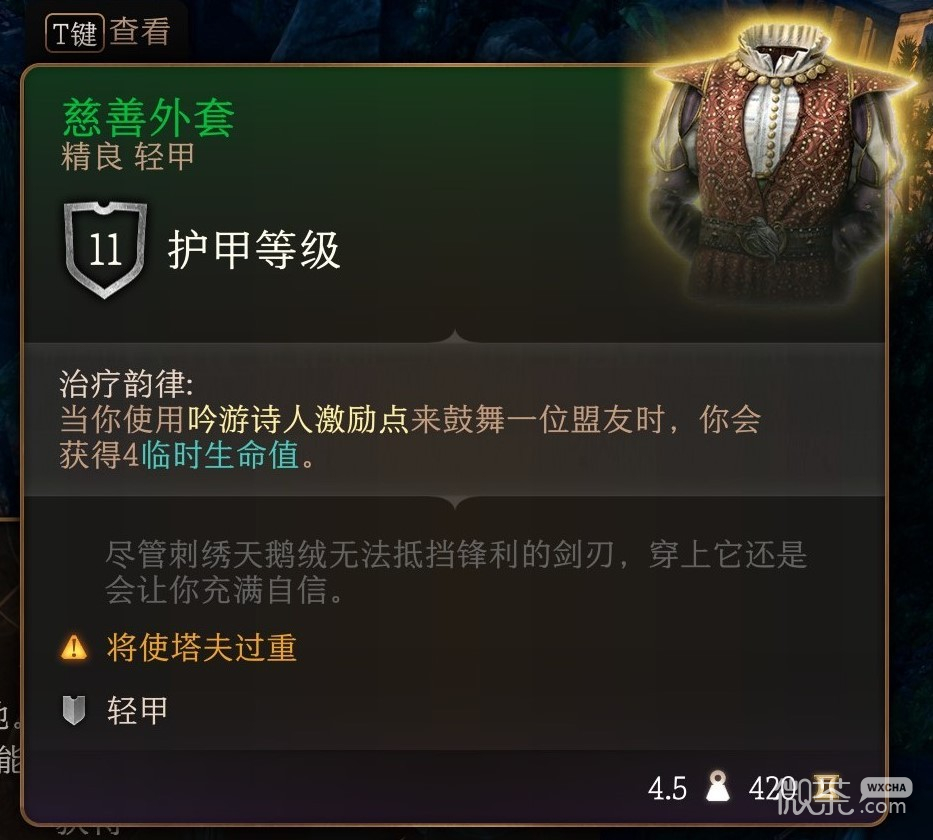The height and width of the screenshot is (840, 933).
Task: Click the 轻甲 armor type label
Action: click(137, 710)
